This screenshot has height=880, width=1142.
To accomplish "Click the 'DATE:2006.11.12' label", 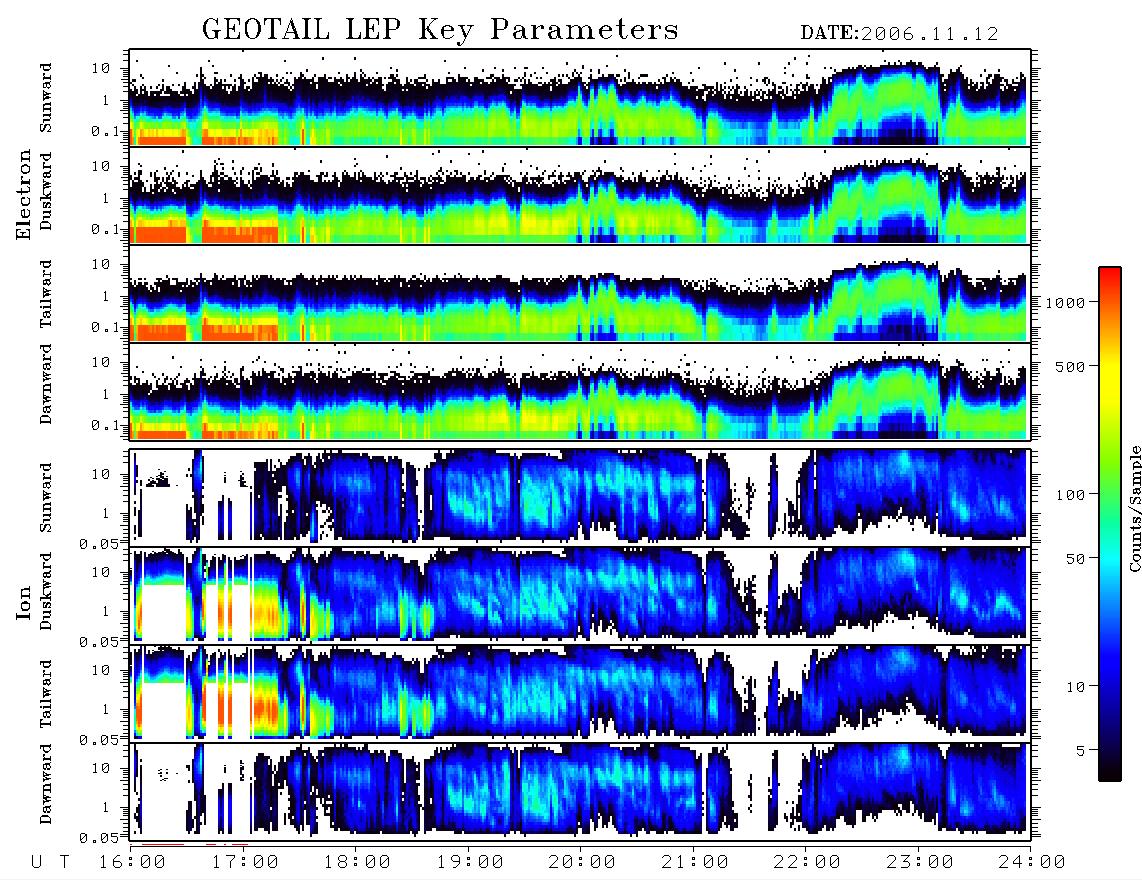I will click(x=899, y=34).
